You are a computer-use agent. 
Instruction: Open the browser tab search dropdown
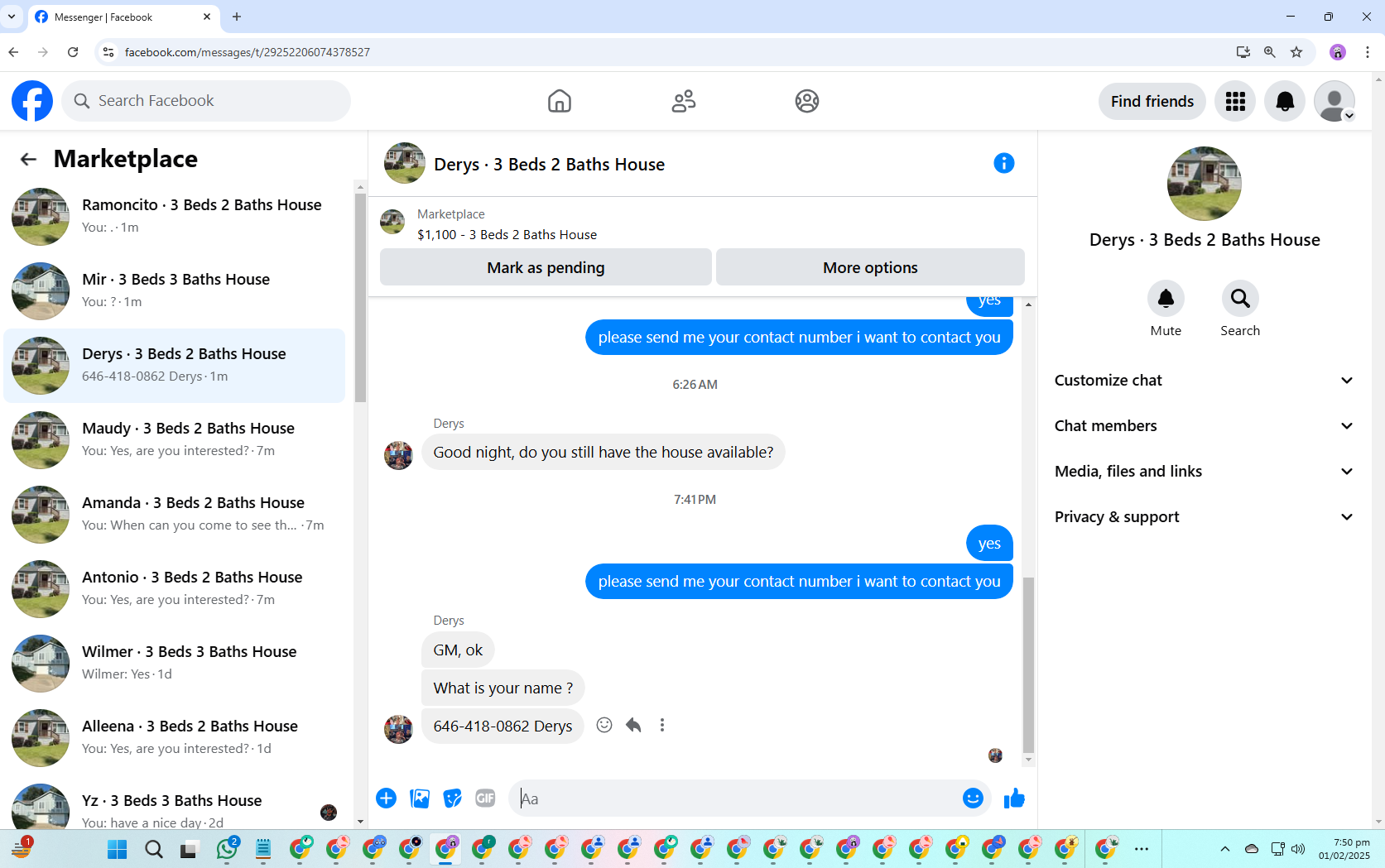[12, 17]
